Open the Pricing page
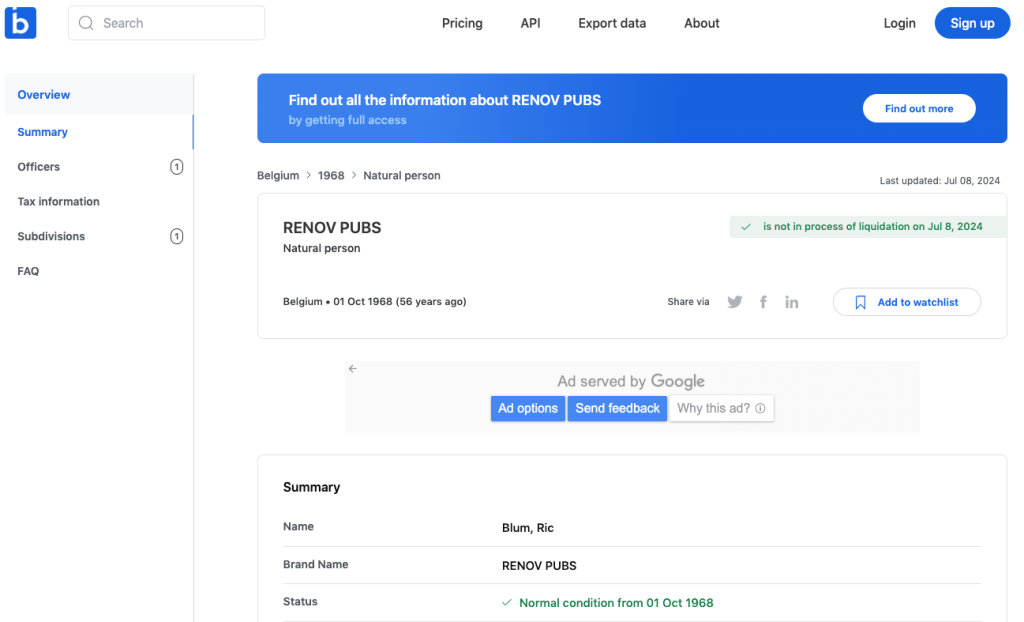This screenshot has width=1024, height=622. (x=462, y=23)
